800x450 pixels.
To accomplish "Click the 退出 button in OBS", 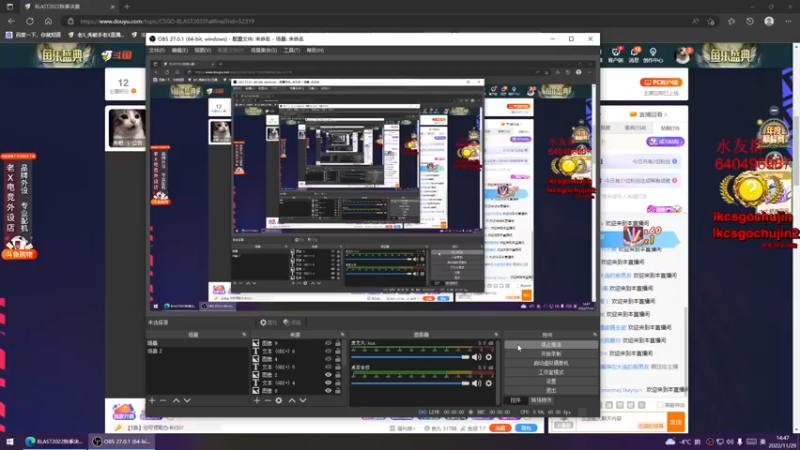I will tap(551, 391).
